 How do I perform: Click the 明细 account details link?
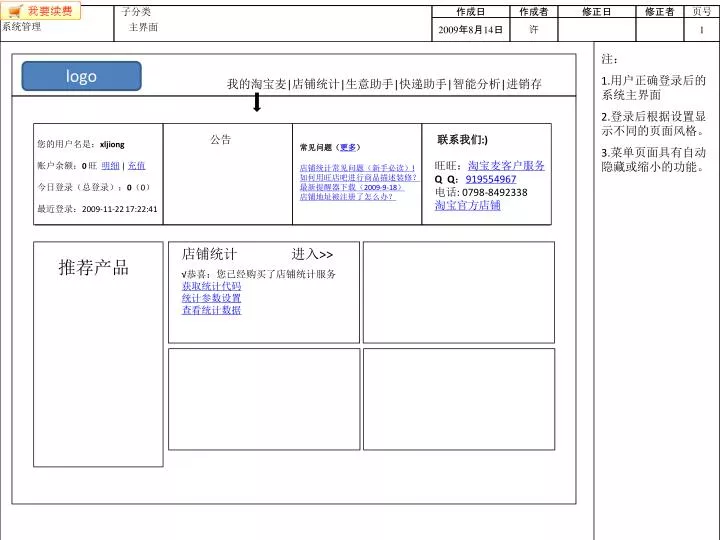pos(110,165)
